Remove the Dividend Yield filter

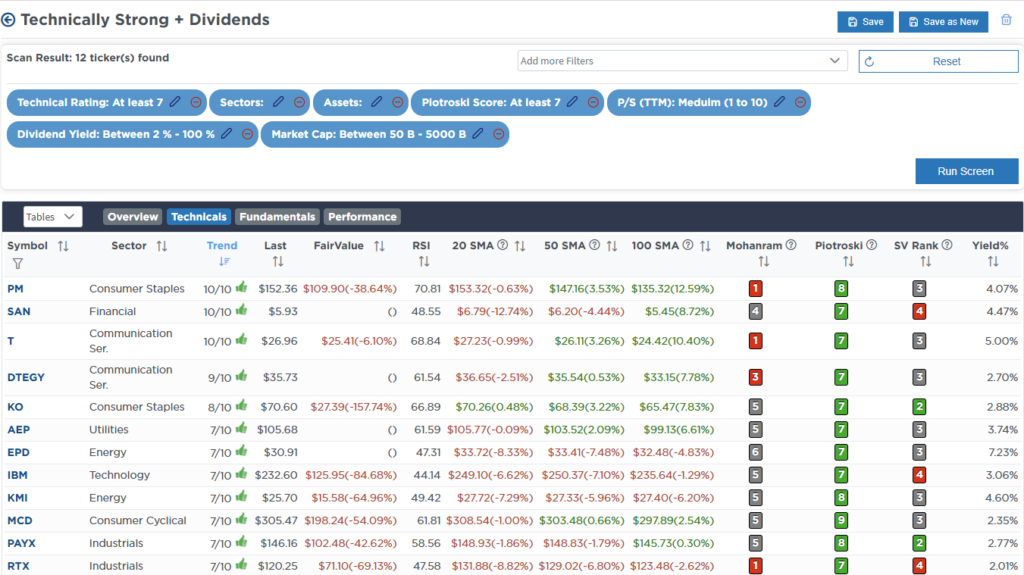point(248,135)
